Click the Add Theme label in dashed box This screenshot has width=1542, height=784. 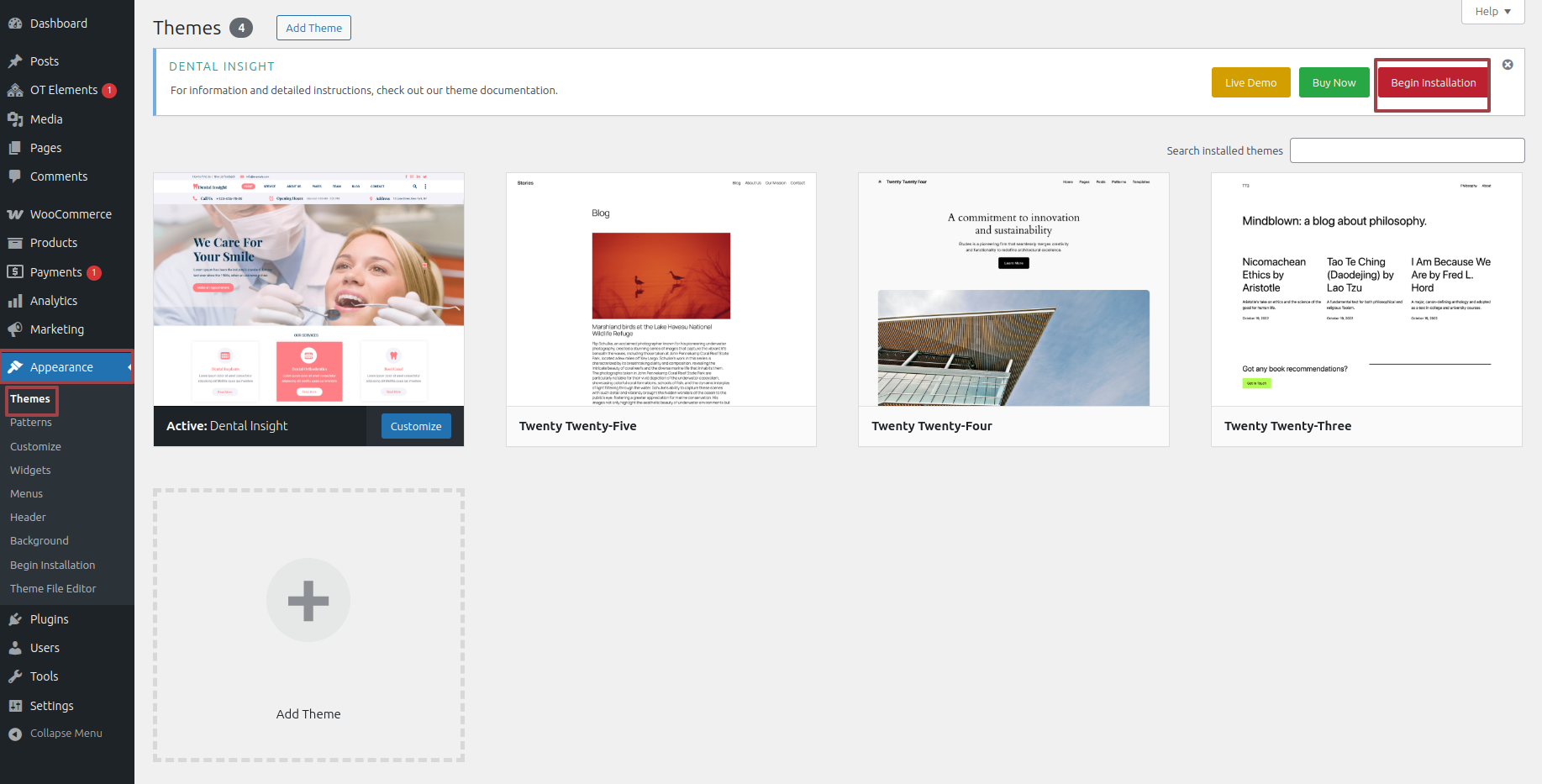click(x=308, y=714)
